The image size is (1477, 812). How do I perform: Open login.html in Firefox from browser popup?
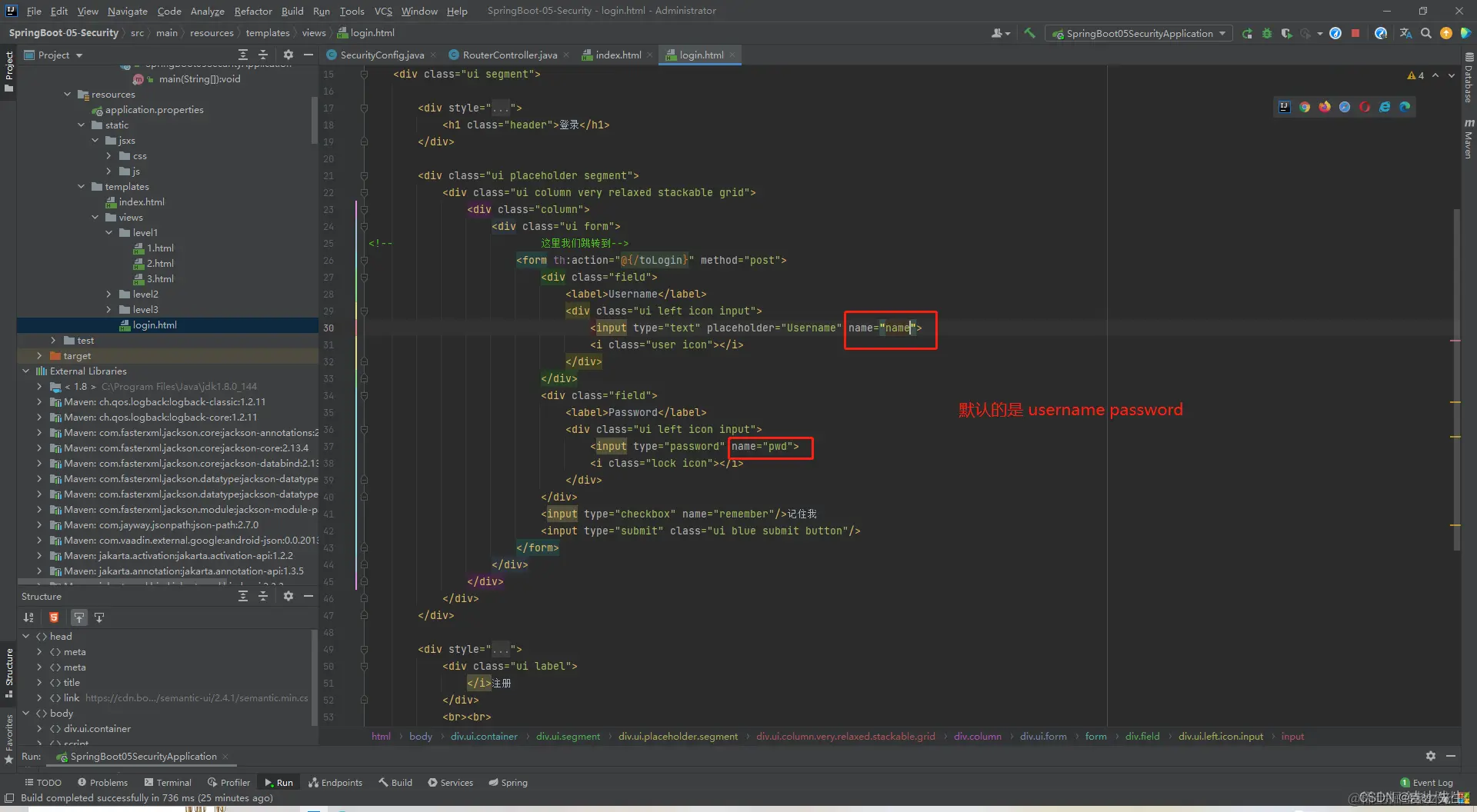[1325, 107]
